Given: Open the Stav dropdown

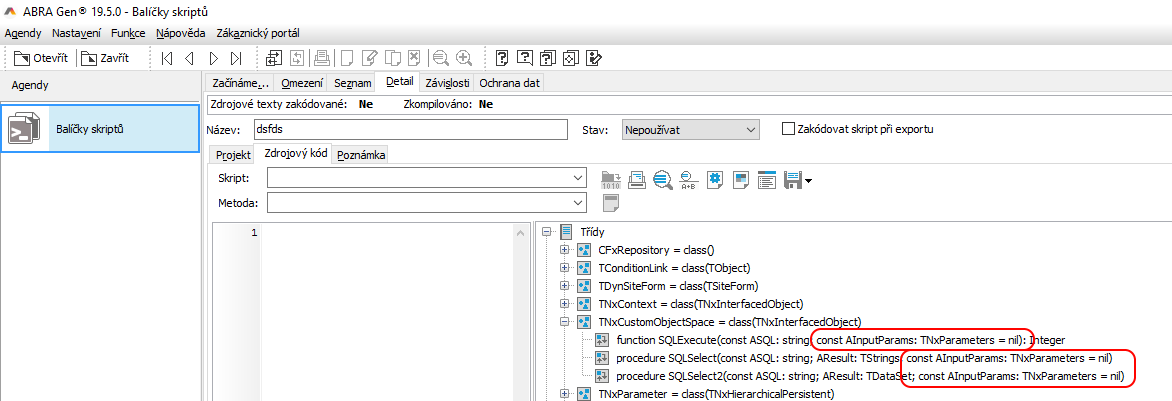Looking at the screenshot, I should click(689, 130).
